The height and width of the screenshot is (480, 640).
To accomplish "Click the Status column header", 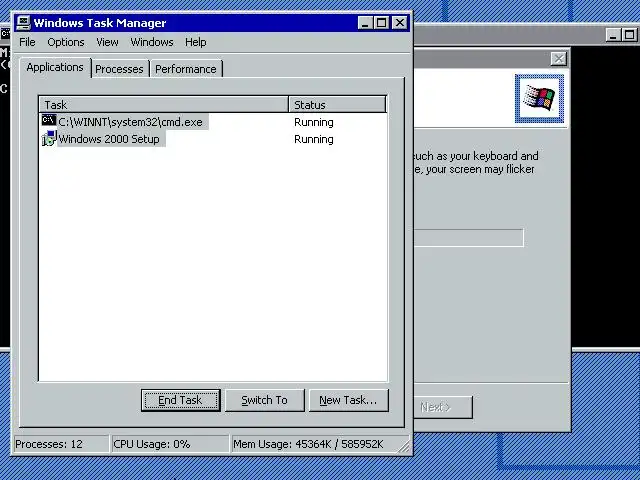I will 338,105.
